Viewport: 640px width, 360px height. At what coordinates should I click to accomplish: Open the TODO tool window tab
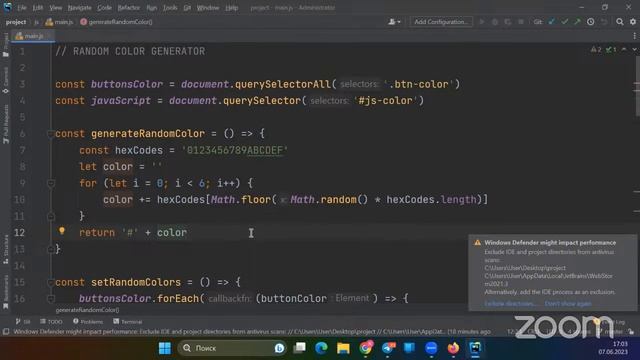(x=51, y=322)
